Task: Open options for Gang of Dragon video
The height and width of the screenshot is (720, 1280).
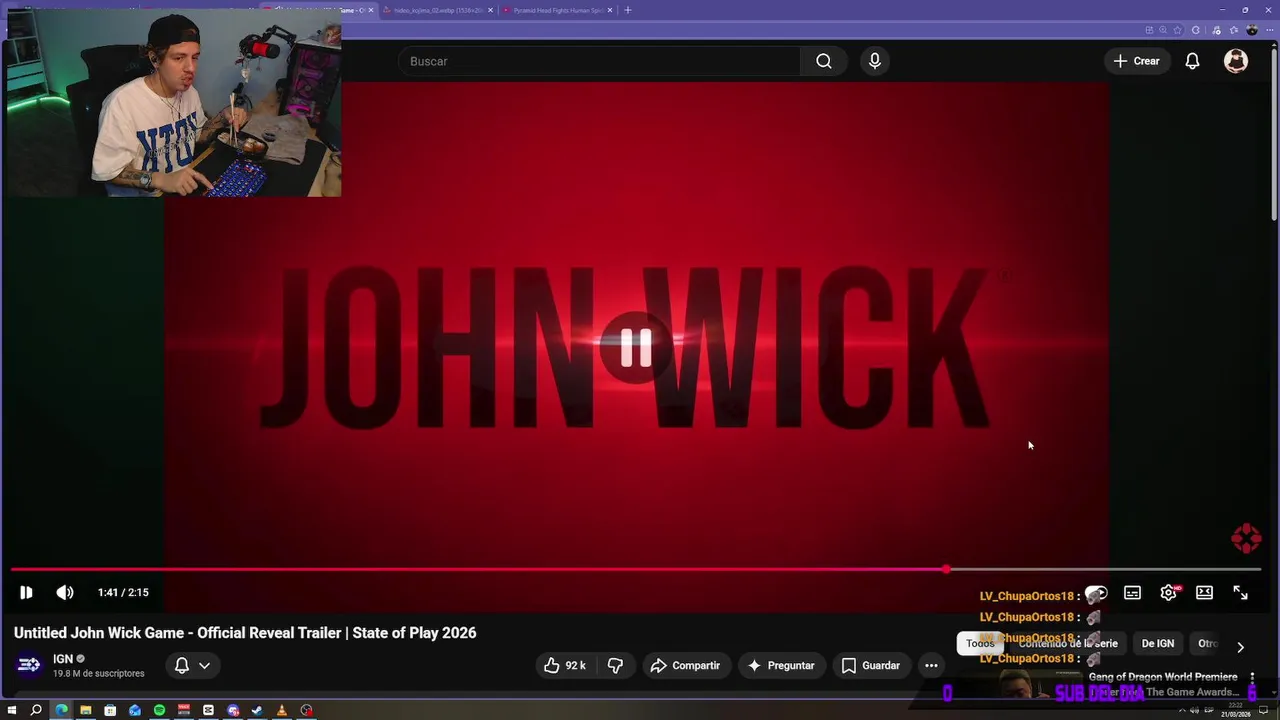Action: coord(1252,678)
